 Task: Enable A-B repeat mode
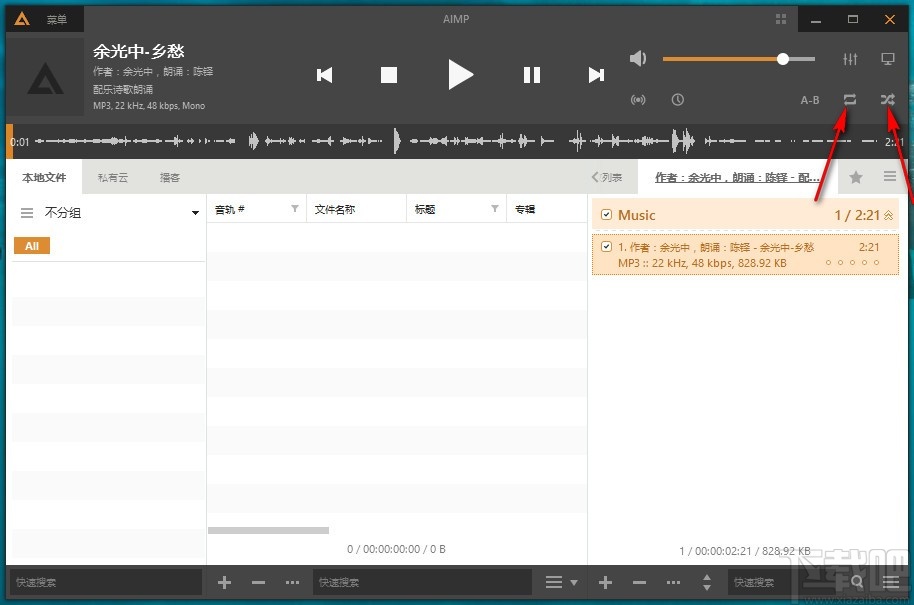pyautogui.click(x=809, y=100)
